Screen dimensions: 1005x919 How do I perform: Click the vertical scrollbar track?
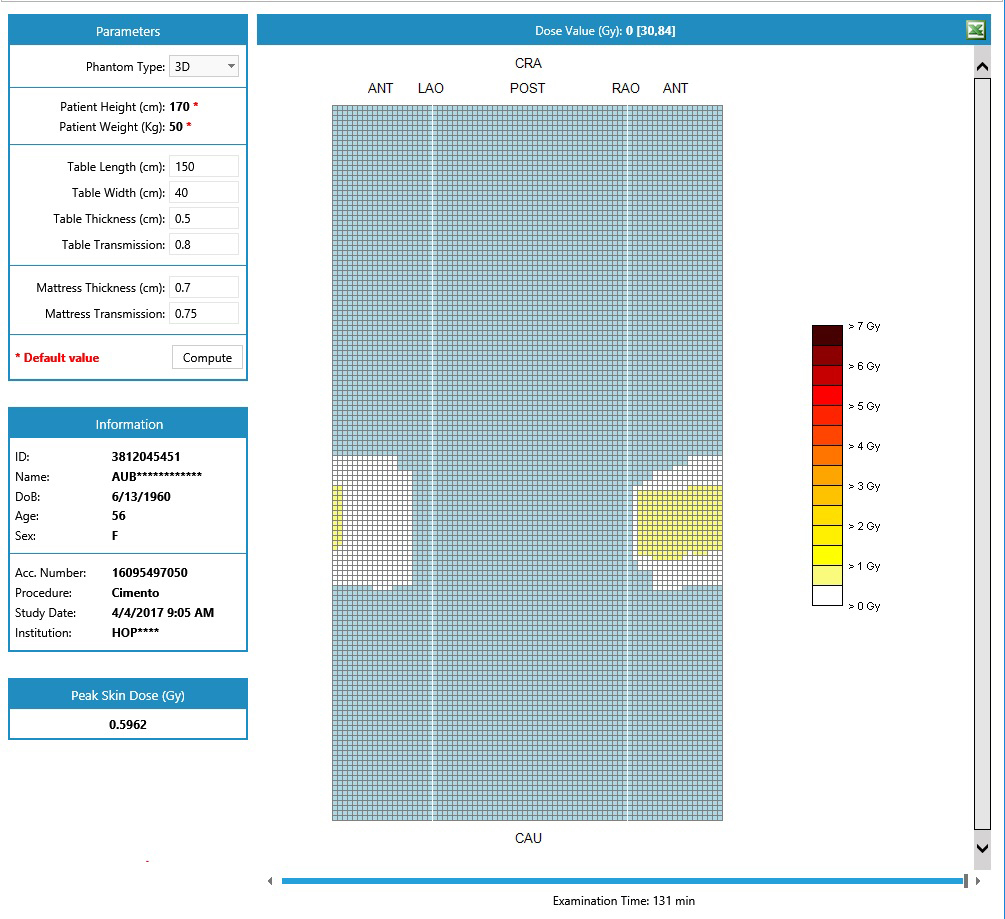982,450
